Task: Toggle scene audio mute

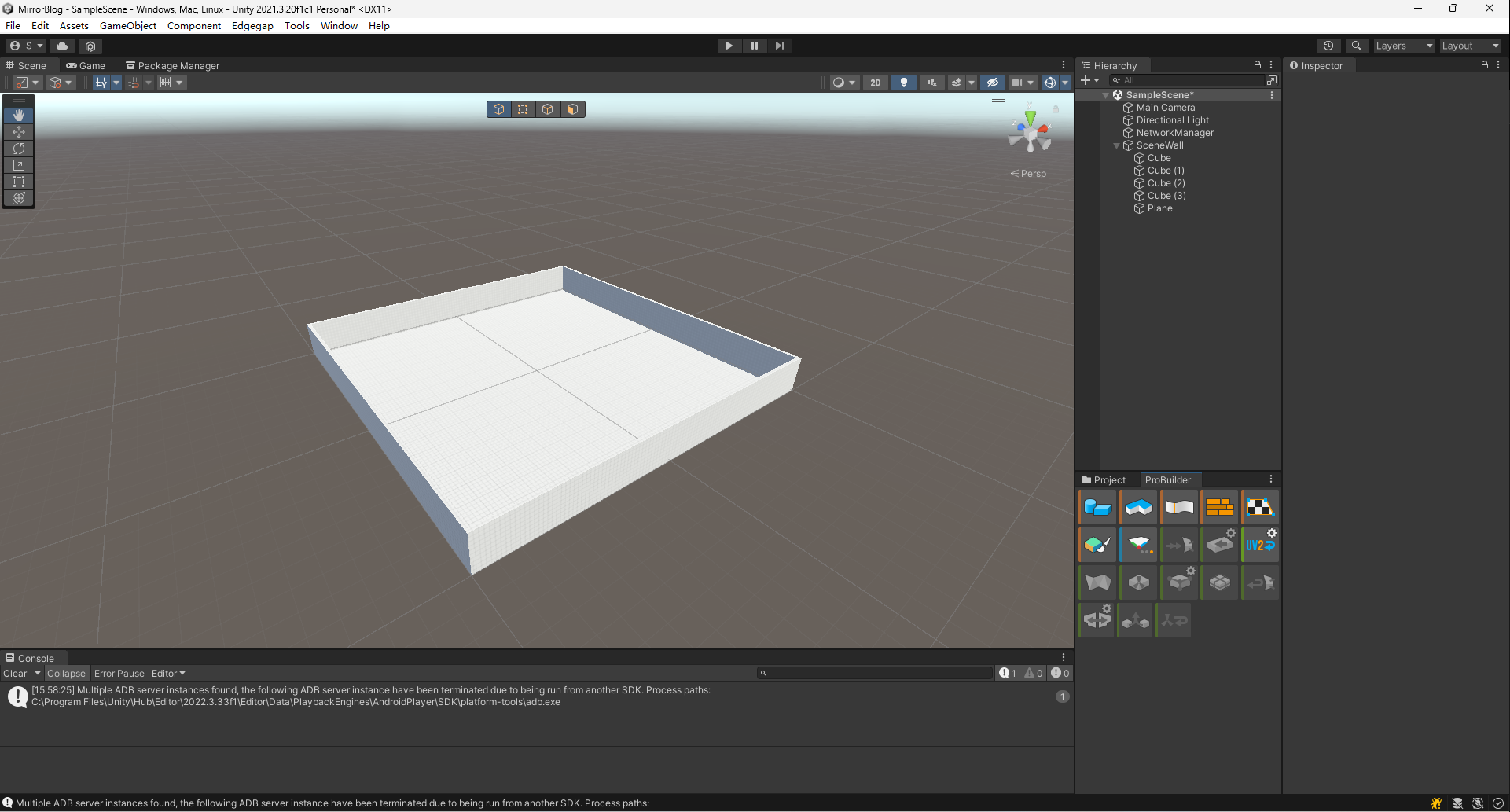Action: pyautogui.click(x=932, y=83)
